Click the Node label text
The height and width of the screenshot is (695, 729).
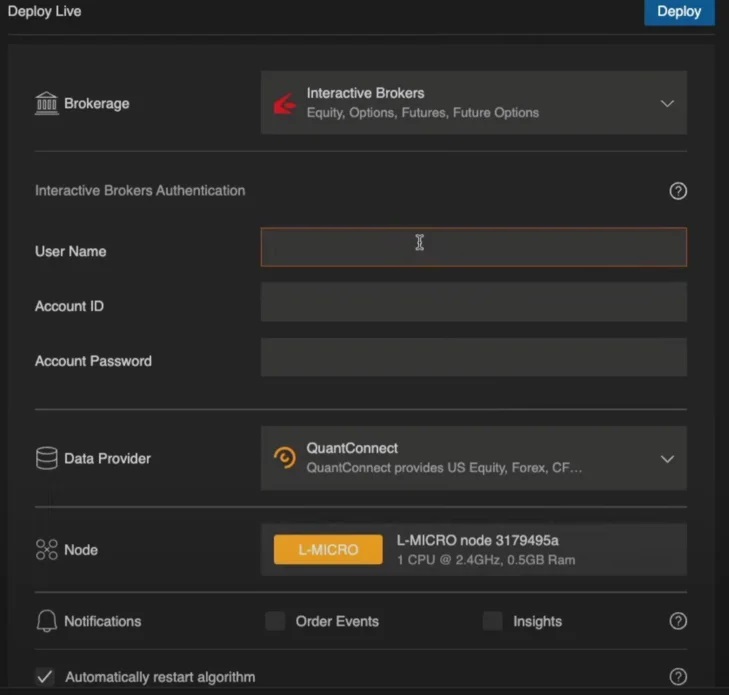[x=81, y=550]
